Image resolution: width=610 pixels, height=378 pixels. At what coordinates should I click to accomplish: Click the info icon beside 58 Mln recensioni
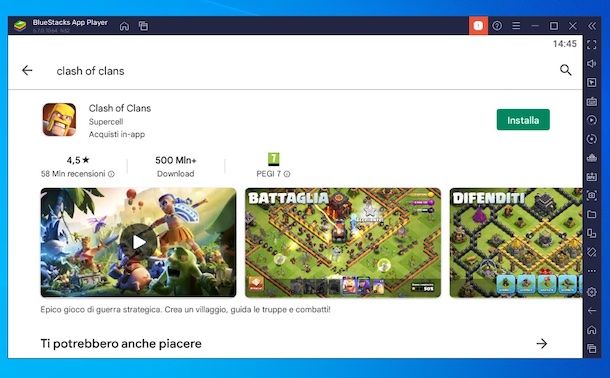click(x=111, y=174)
